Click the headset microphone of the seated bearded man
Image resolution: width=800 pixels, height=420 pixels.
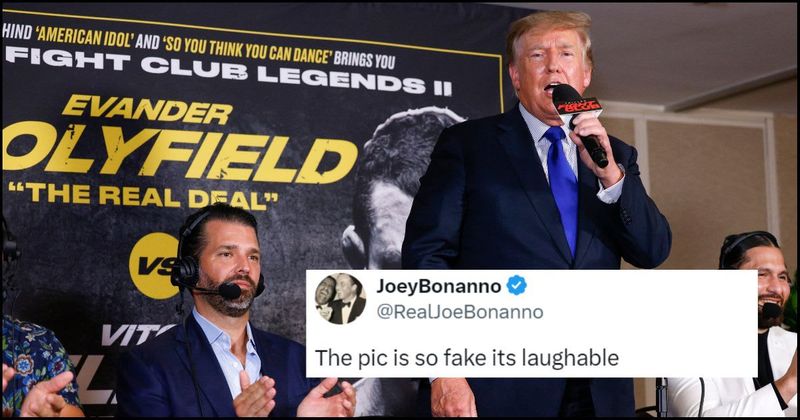coord(229,290)
